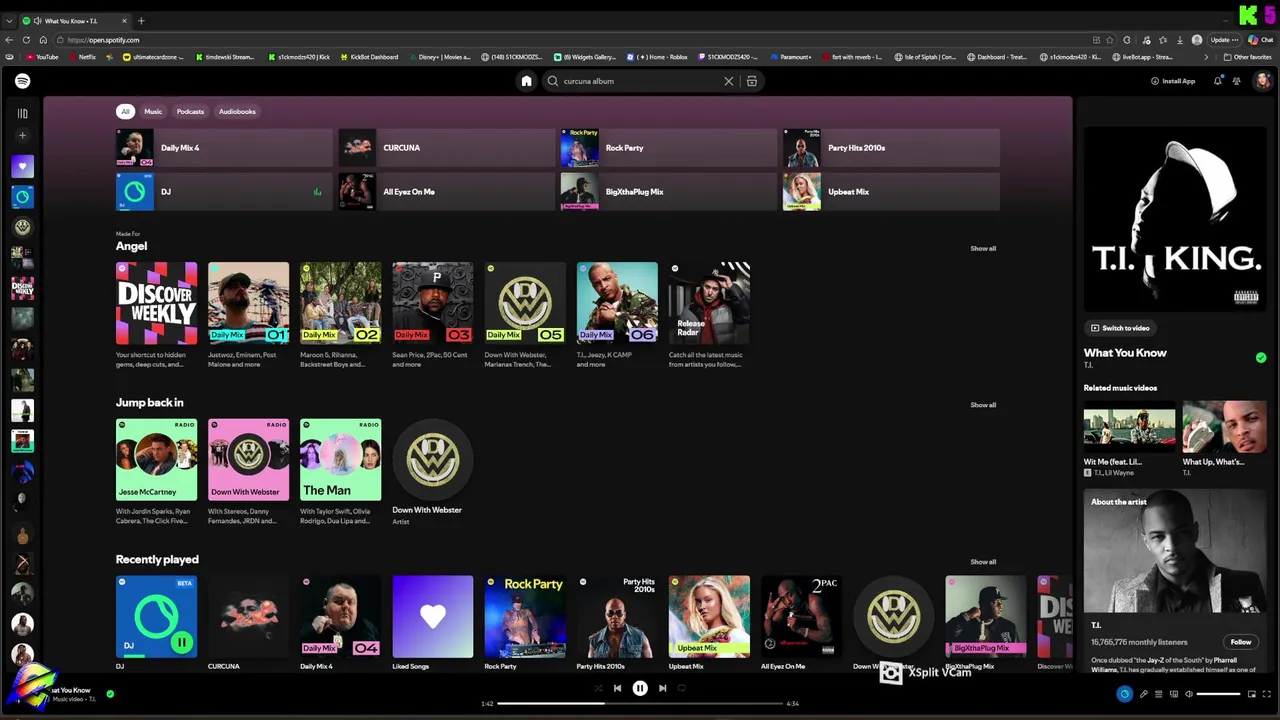Show all in Recently played section
The image size is (1280, 720).
pyautogui.click(x=983, y=562)
